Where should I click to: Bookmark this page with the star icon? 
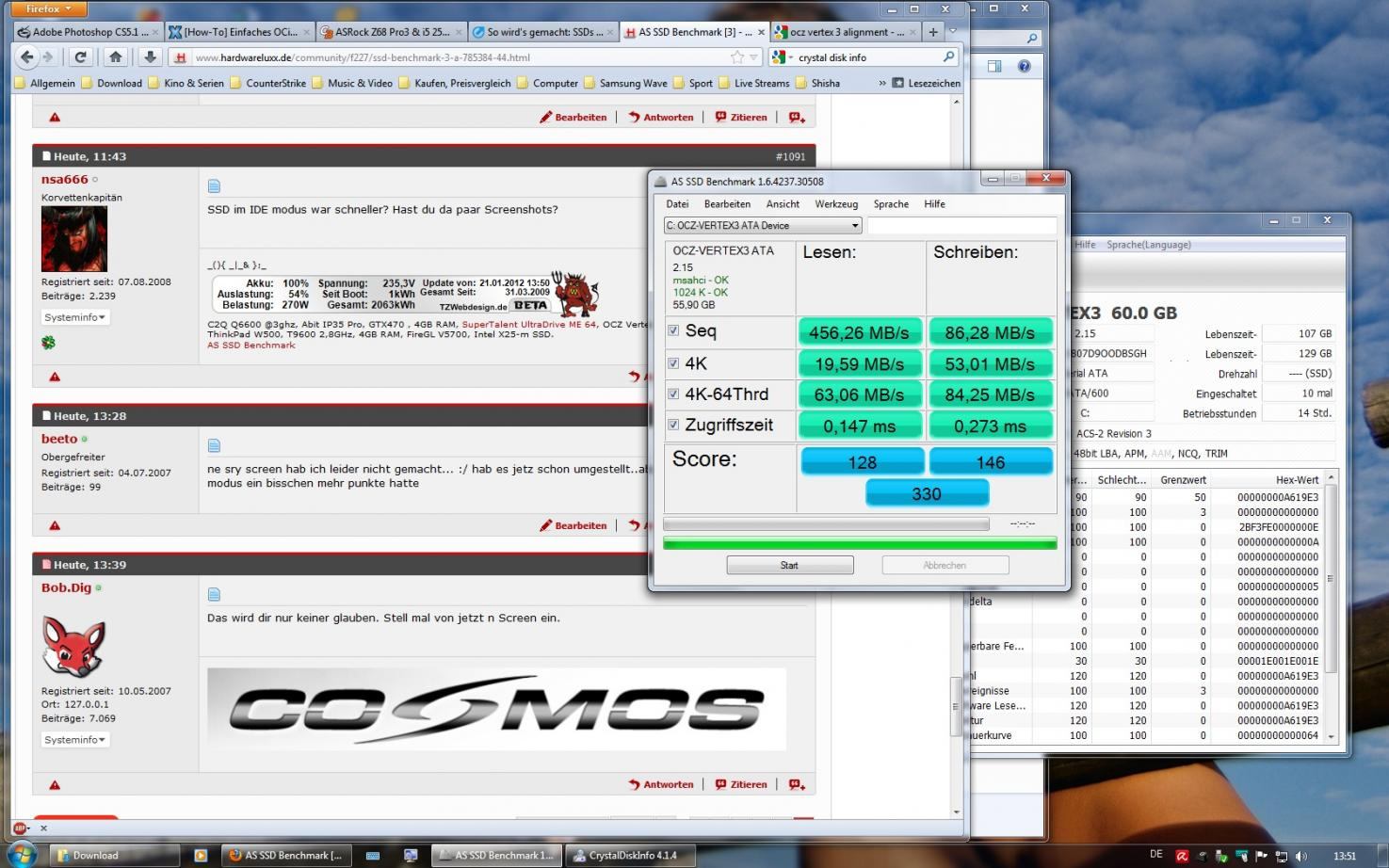736,57
